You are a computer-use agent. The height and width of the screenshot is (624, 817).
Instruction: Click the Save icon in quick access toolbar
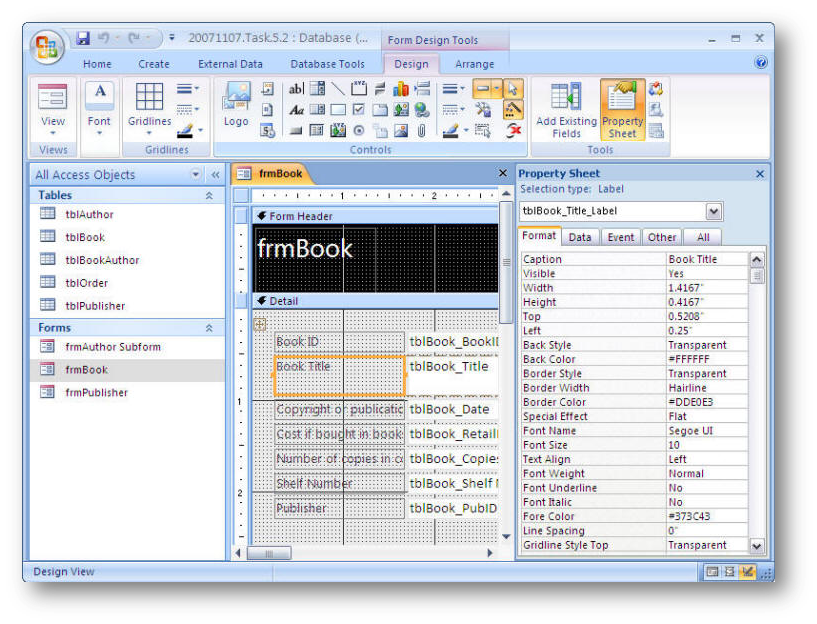pyautogui.click(x=83, y=38)
